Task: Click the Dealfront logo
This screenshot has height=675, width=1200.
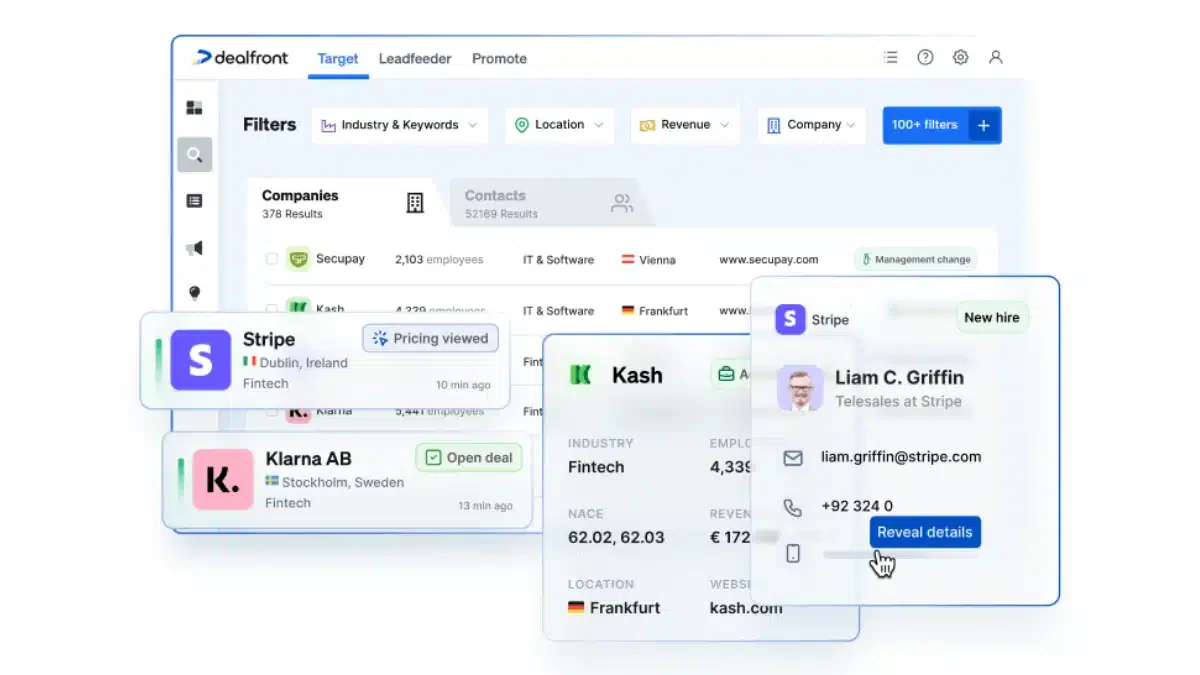Action: tap(241, 58)
